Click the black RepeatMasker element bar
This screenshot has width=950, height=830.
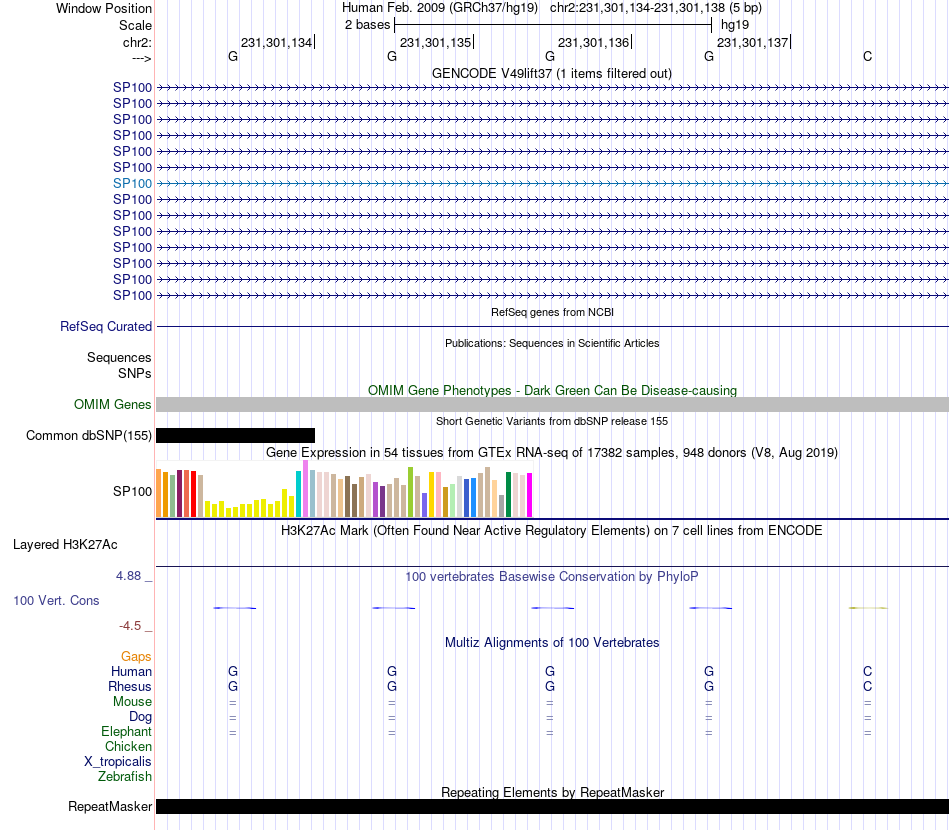[x=553, y=806]
